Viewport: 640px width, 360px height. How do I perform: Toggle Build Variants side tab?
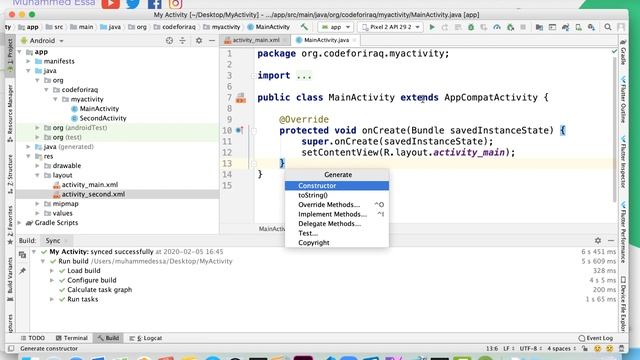[10, 279]
